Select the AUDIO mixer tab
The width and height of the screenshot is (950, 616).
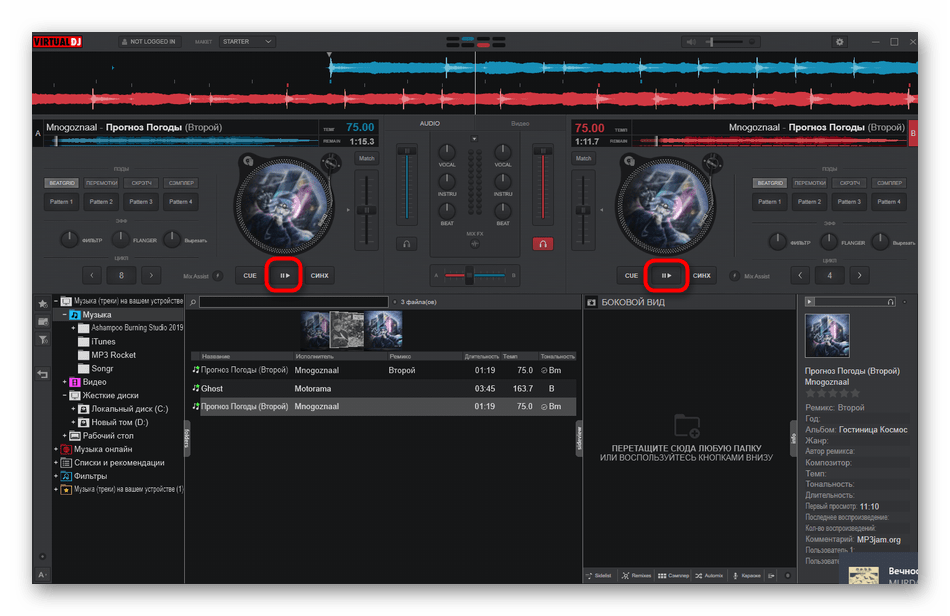(x=429, y=123)
